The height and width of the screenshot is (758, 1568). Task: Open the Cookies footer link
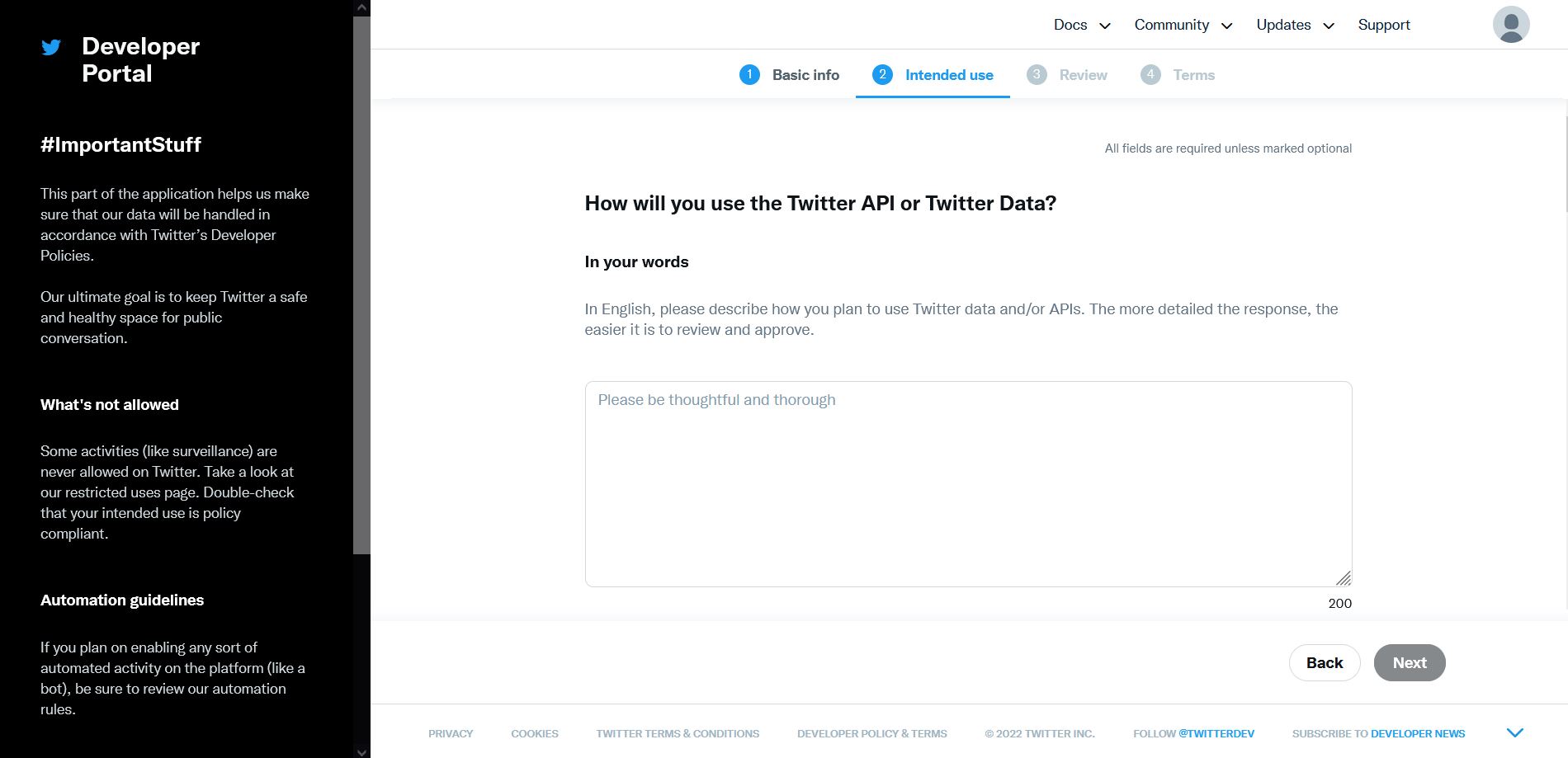tap(535, 733)
